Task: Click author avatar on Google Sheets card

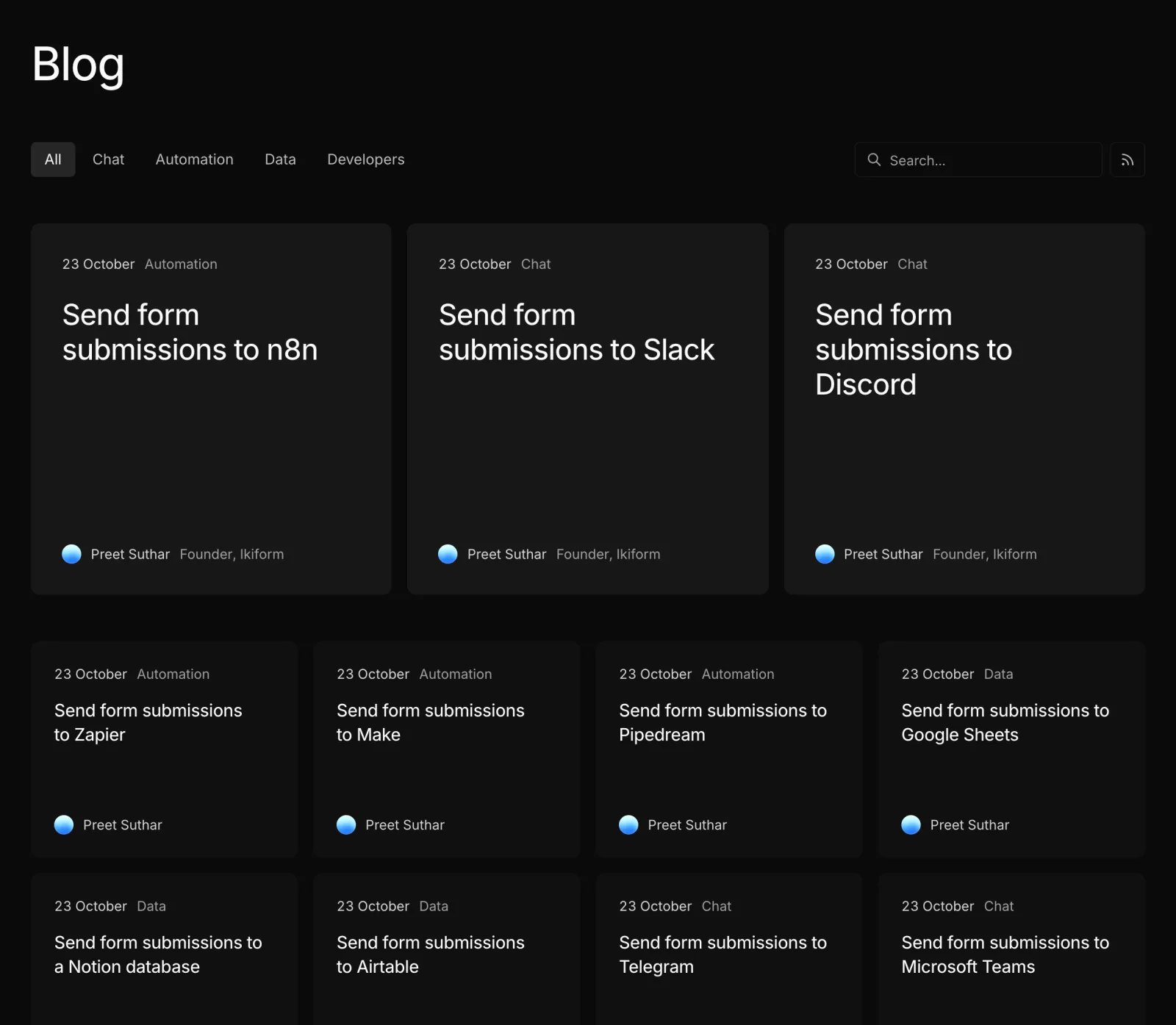Action: click(911, 825)
